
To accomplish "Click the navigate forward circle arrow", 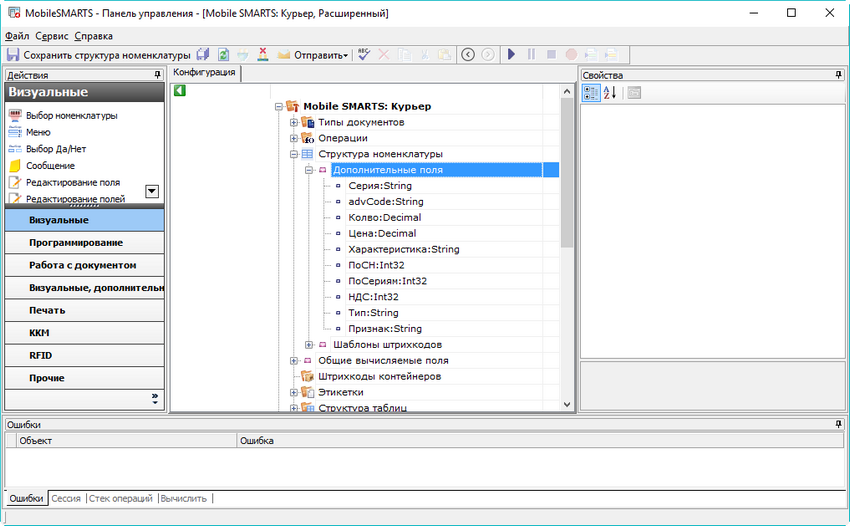I will (488, 55).
